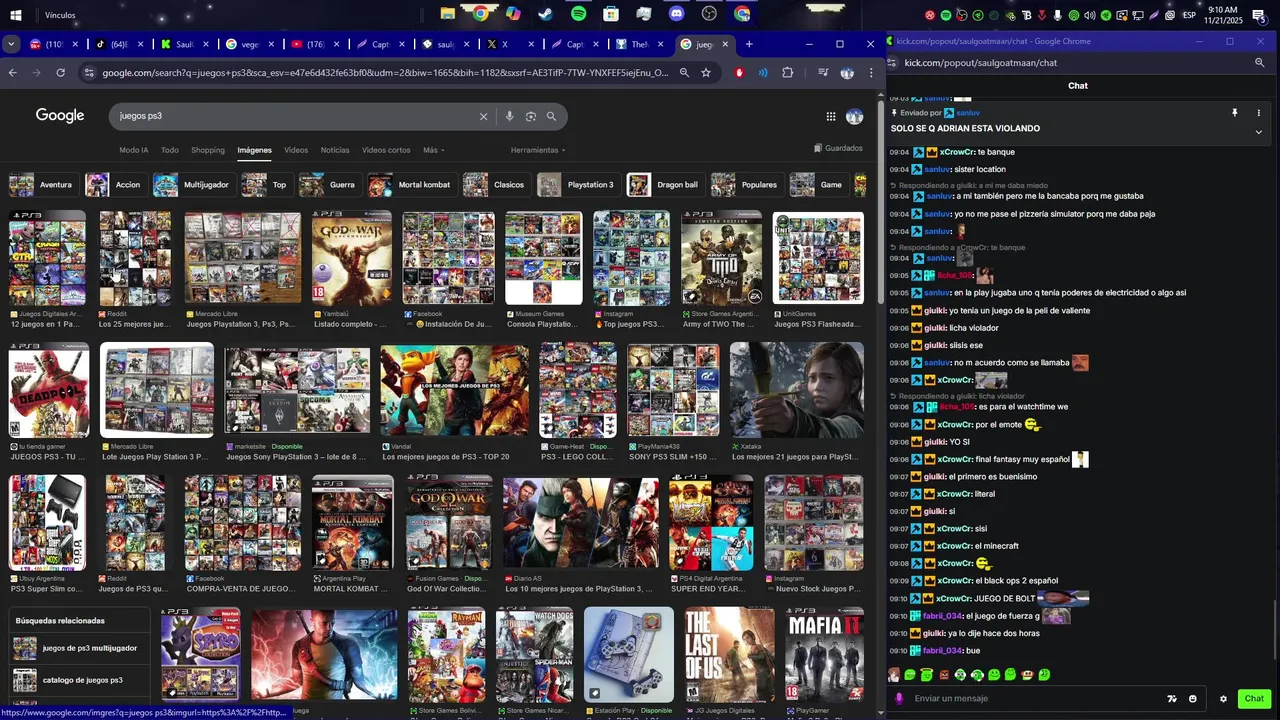Open Deadpool PS3 image result
The height and width of the screenshot is (720, 1280).
click(x=48, y=390)
